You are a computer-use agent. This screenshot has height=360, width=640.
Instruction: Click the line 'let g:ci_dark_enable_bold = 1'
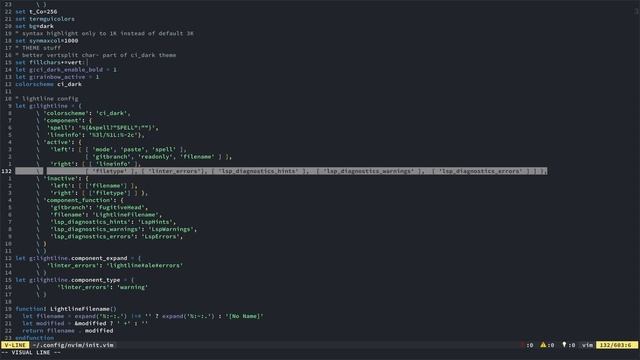[66, 70]
